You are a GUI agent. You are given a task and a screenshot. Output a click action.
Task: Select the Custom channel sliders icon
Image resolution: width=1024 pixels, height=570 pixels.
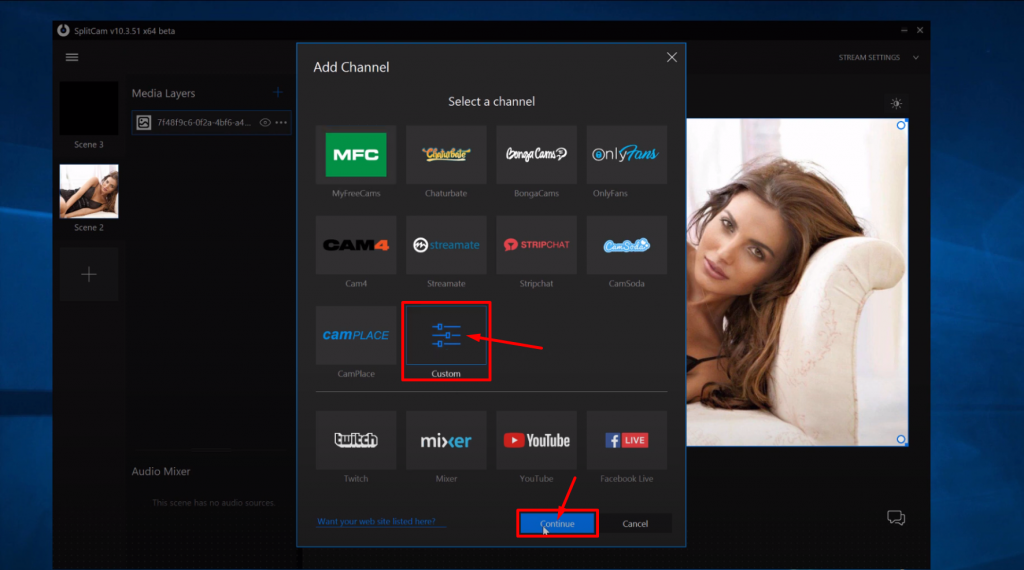[446, 335]
